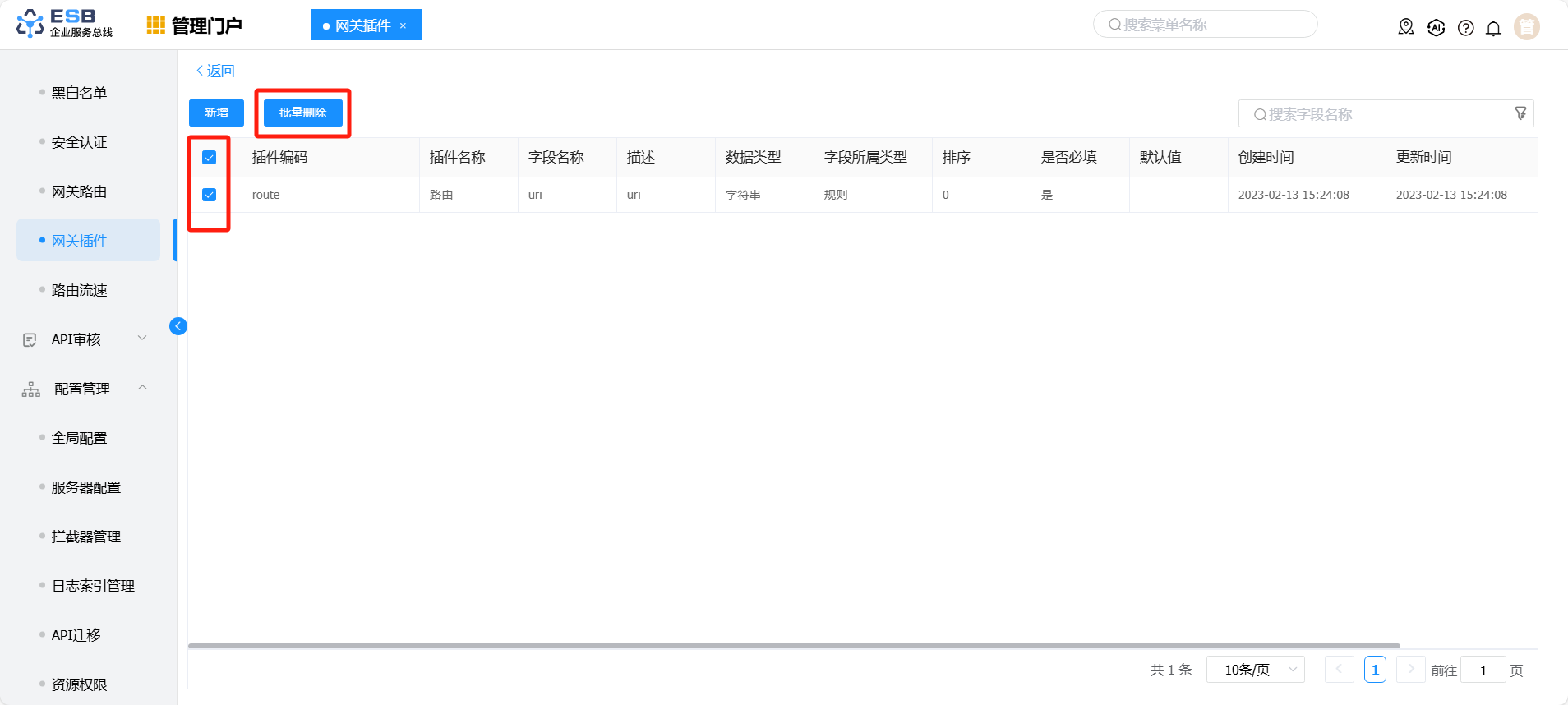The image size is (1568, 705).
Task: Click the filter funnel icon
Action: pos(1520,113)
